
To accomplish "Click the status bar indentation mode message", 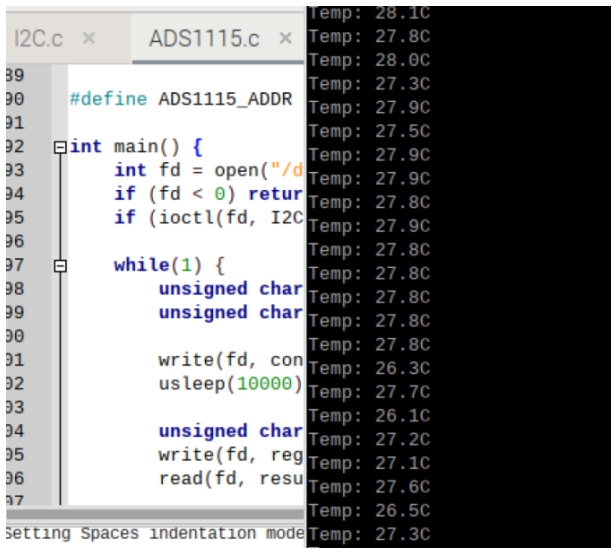I will [x=150, y=533].
